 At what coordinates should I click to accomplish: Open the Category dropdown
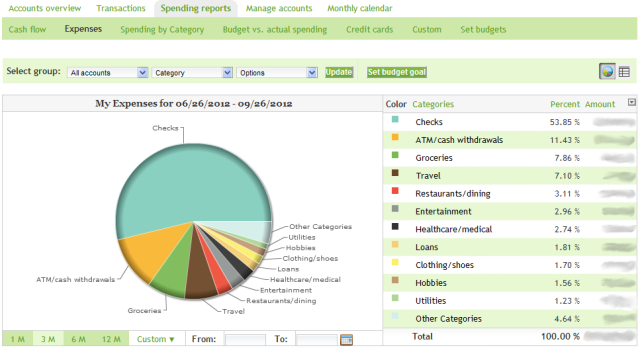click(192, 73)
